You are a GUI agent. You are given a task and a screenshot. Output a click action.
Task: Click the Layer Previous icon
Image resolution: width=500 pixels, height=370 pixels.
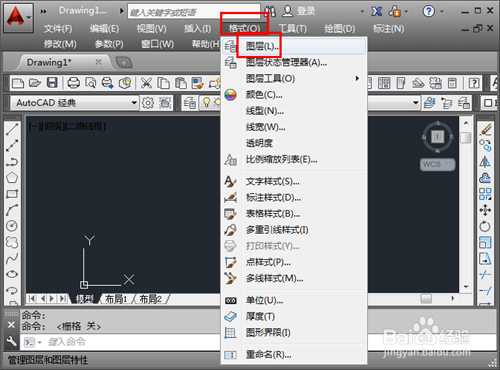click(446, 103)
